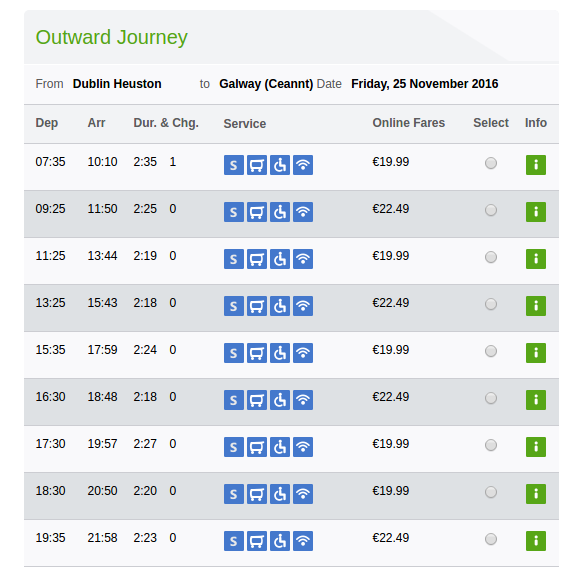This screenshot has height=572, width=567.
Task: Click the Outward Journey heading
Action: click(x=112, y=37)
